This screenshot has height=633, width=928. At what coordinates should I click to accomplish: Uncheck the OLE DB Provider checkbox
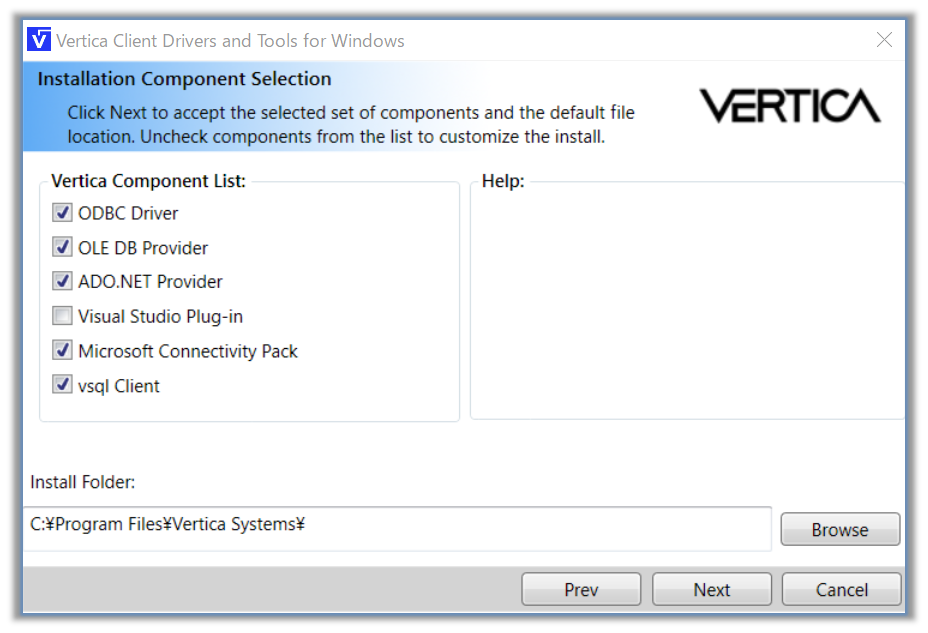62,248
